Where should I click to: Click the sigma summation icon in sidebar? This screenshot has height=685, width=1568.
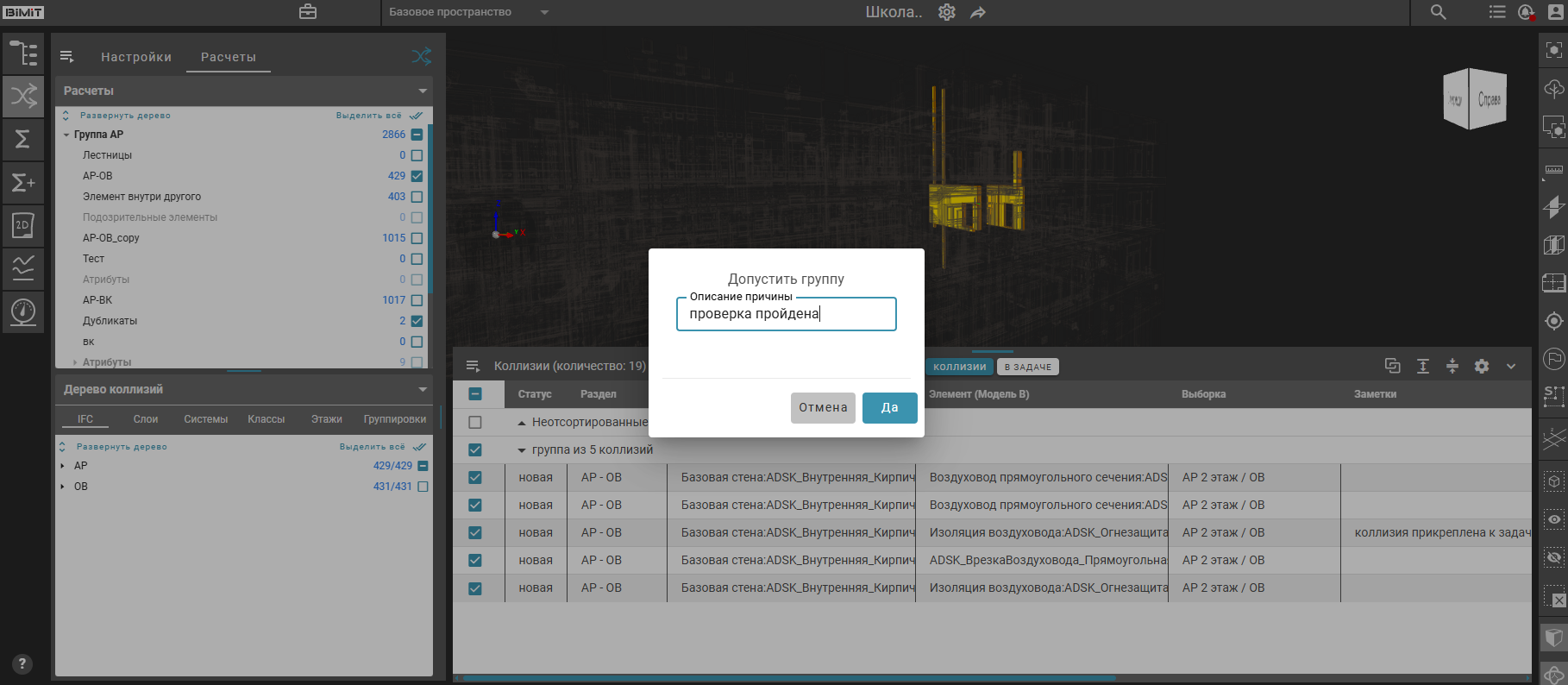pos(23,139)
